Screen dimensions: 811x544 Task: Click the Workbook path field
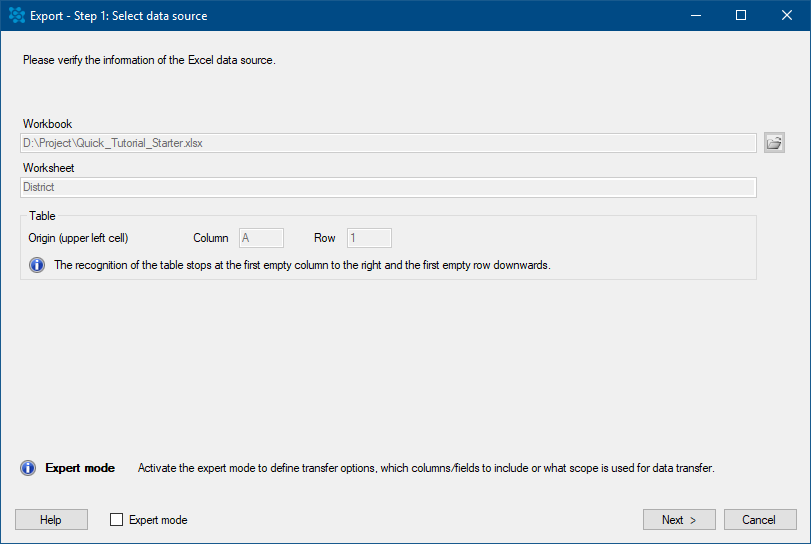[388, 143]
